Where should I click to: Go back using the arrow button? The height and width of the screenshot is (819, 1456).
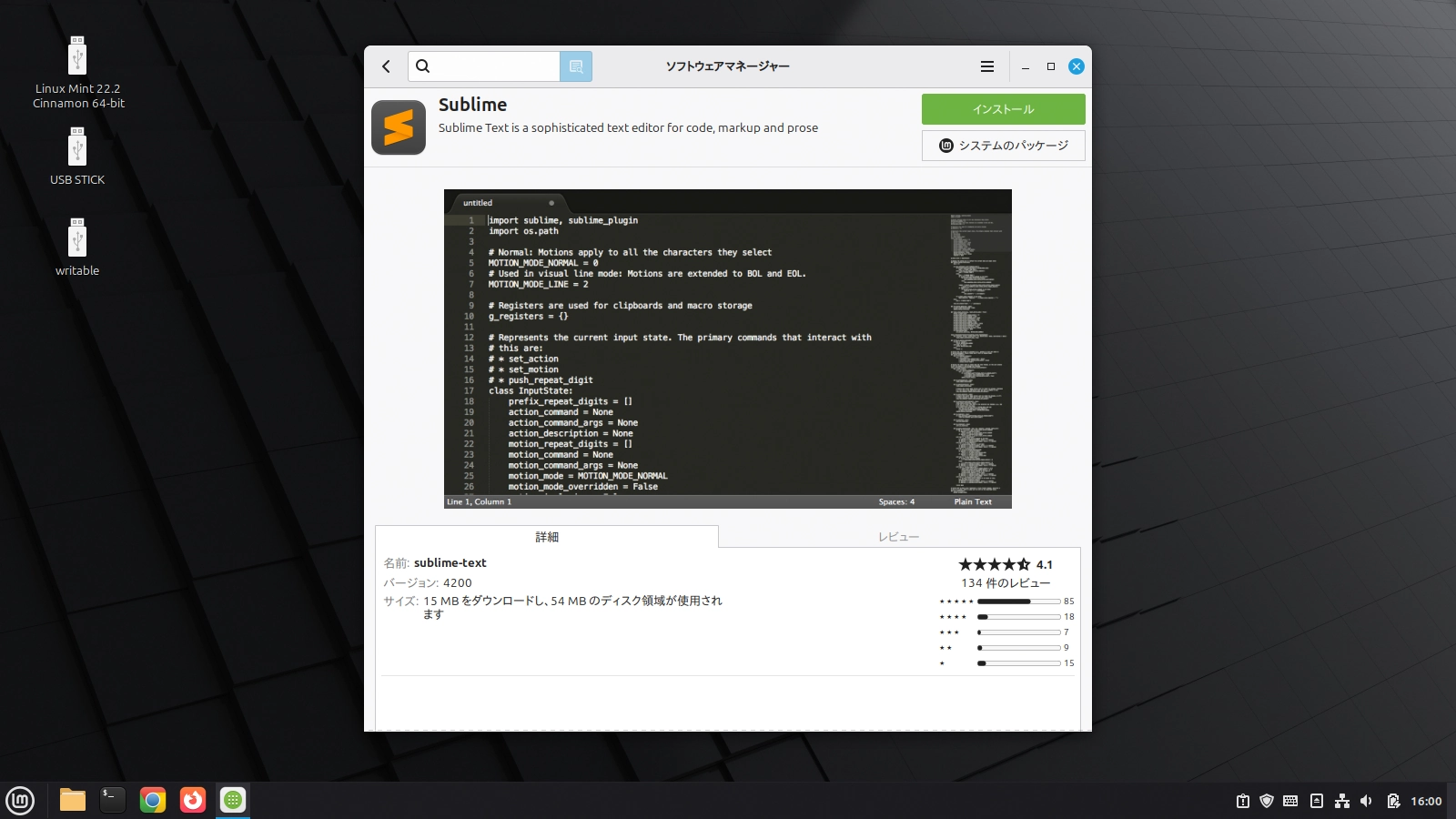pyautogui.click(x=386, y=66)
